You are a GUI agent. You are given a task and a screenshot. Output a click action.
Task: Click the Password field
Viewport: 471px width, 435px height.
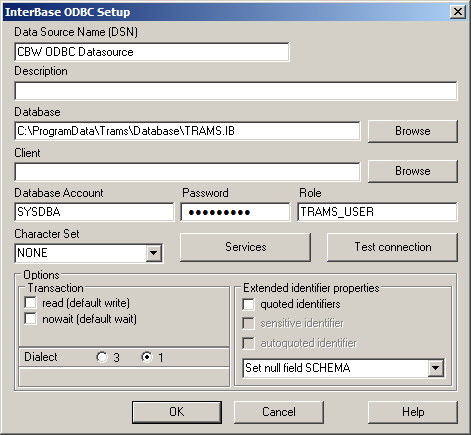(x=235, y=212)
